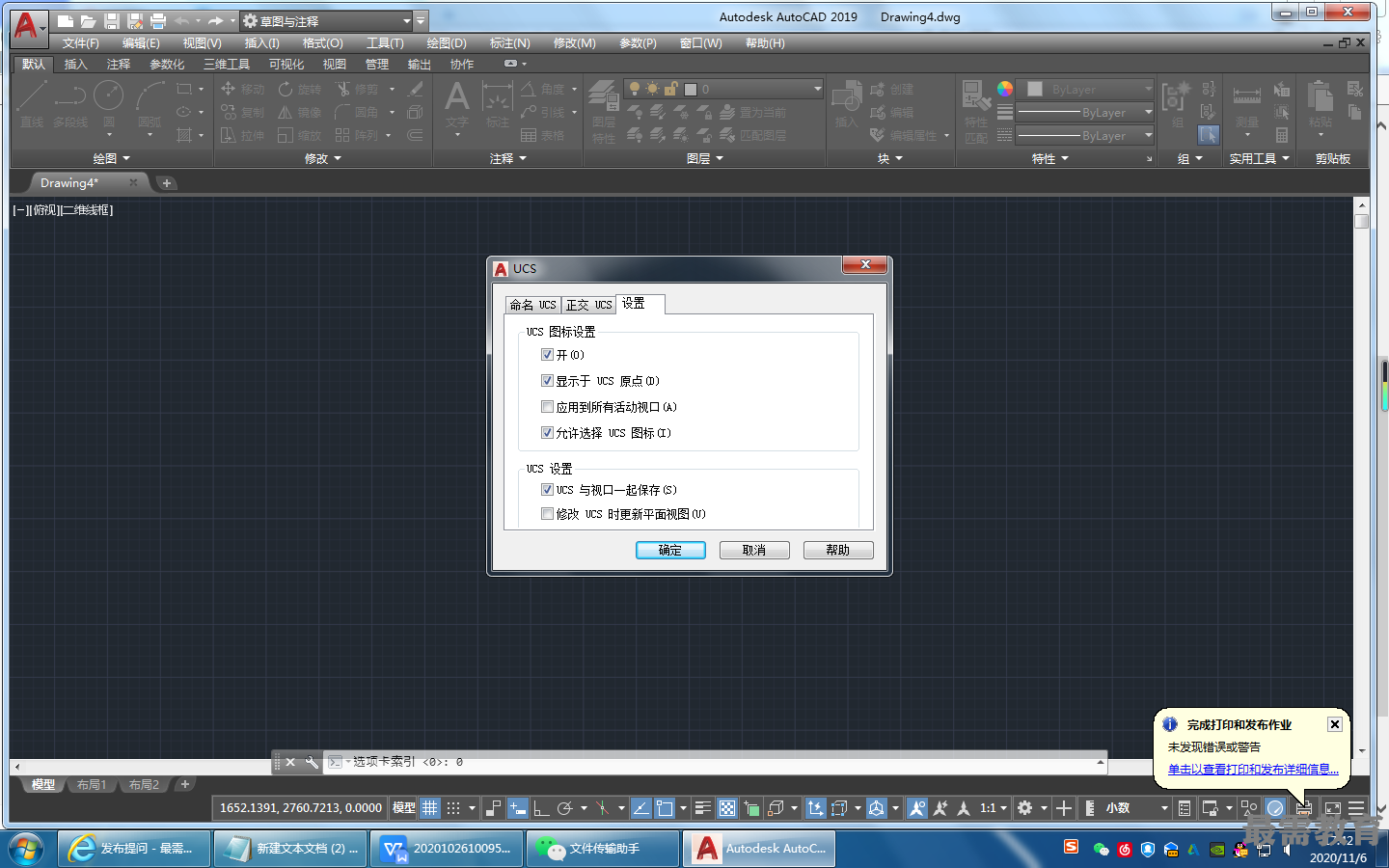Switch to the 命名 UCS tab

click(x=533, y=305)
